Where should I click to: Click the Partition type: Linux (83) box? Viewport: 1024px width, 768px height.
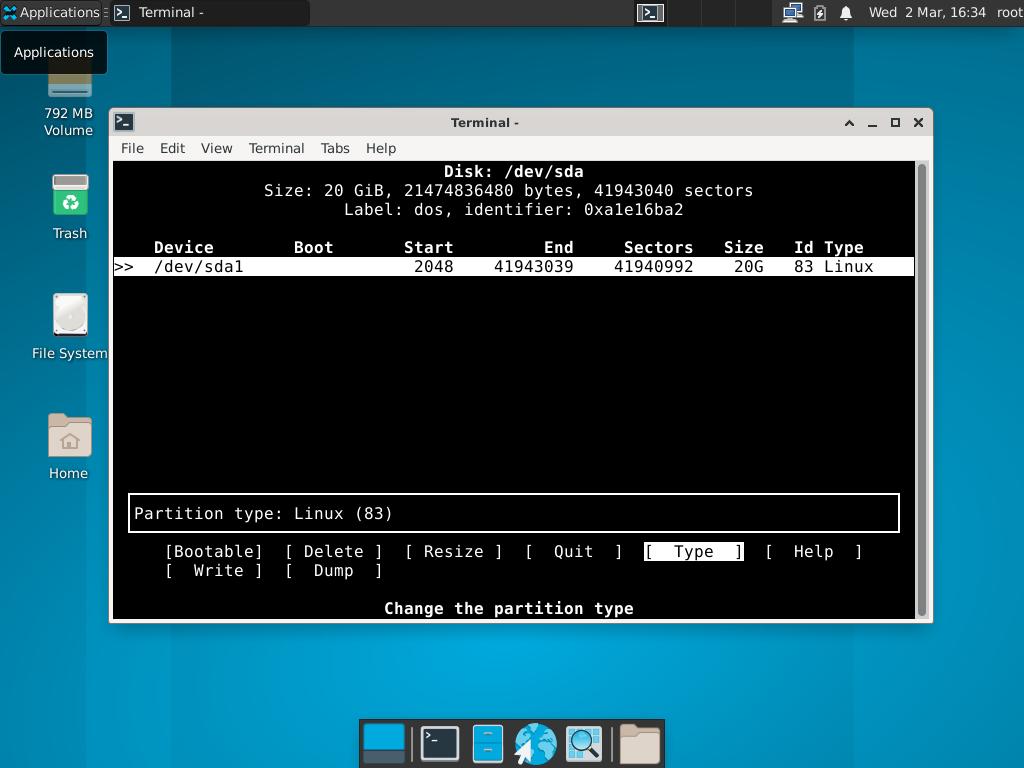coord(514,513)
